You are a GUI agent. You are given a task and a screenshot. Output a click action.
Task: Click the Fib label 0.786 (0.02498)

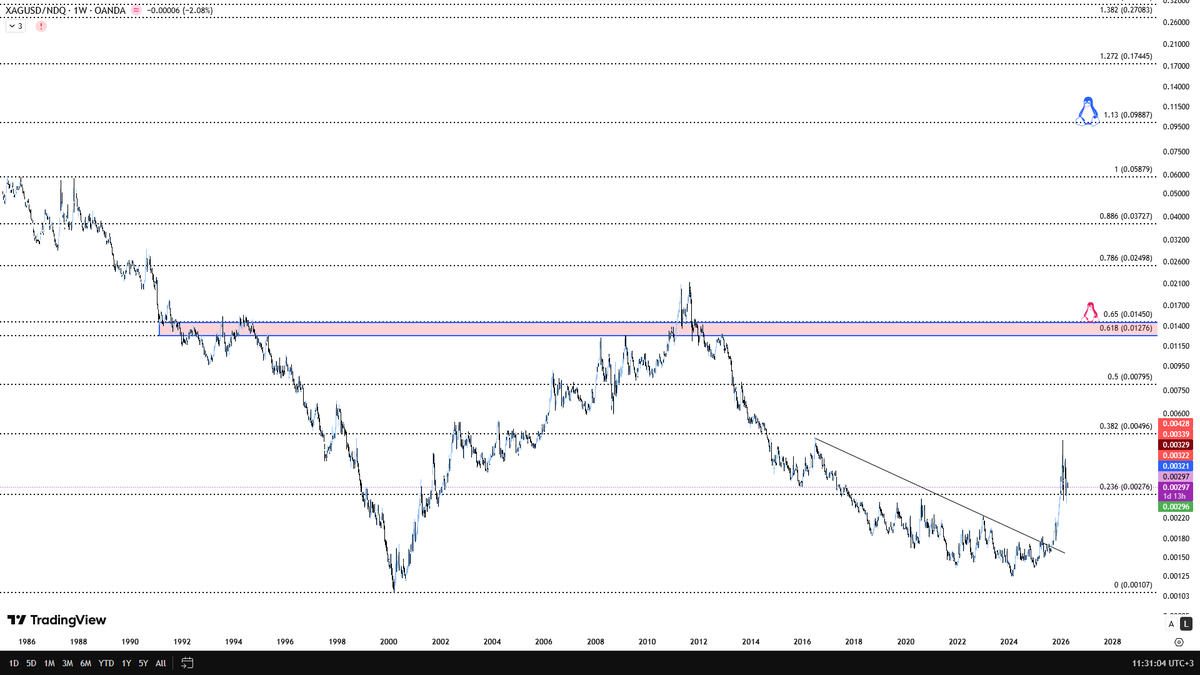(1124, 258)
